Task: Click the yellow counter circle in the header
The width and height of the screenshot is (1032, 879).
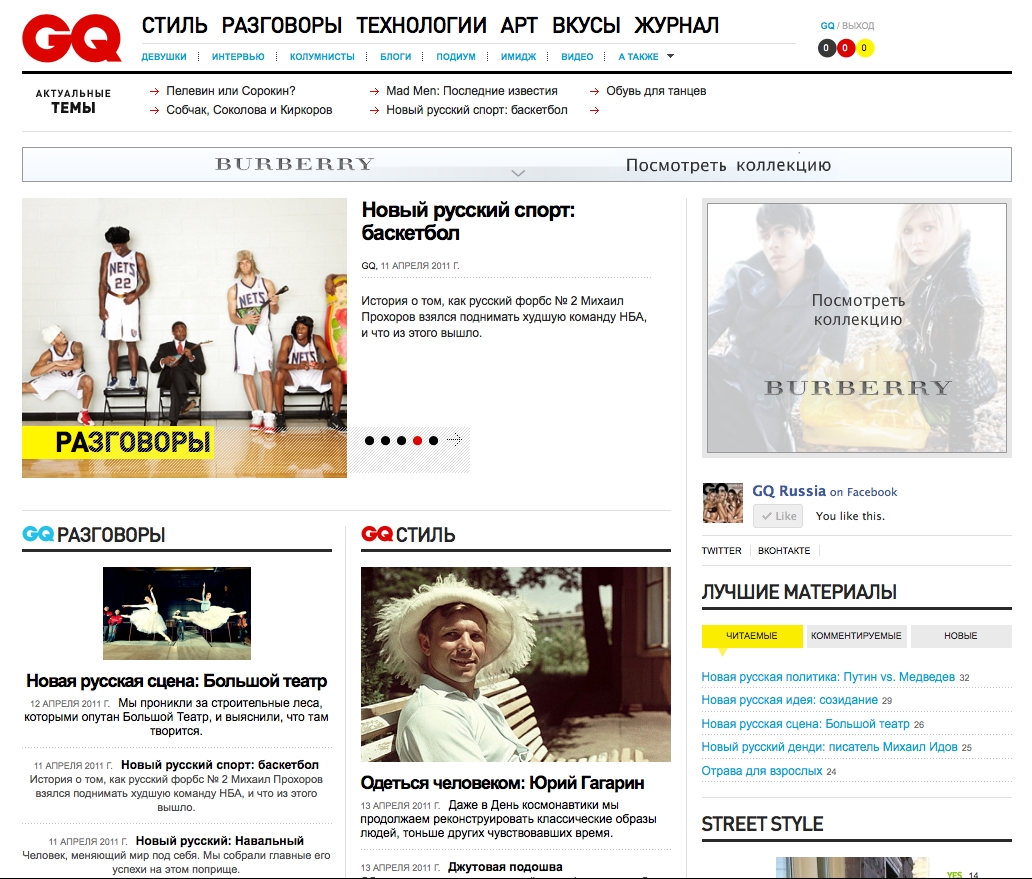Action: [865, 48]
